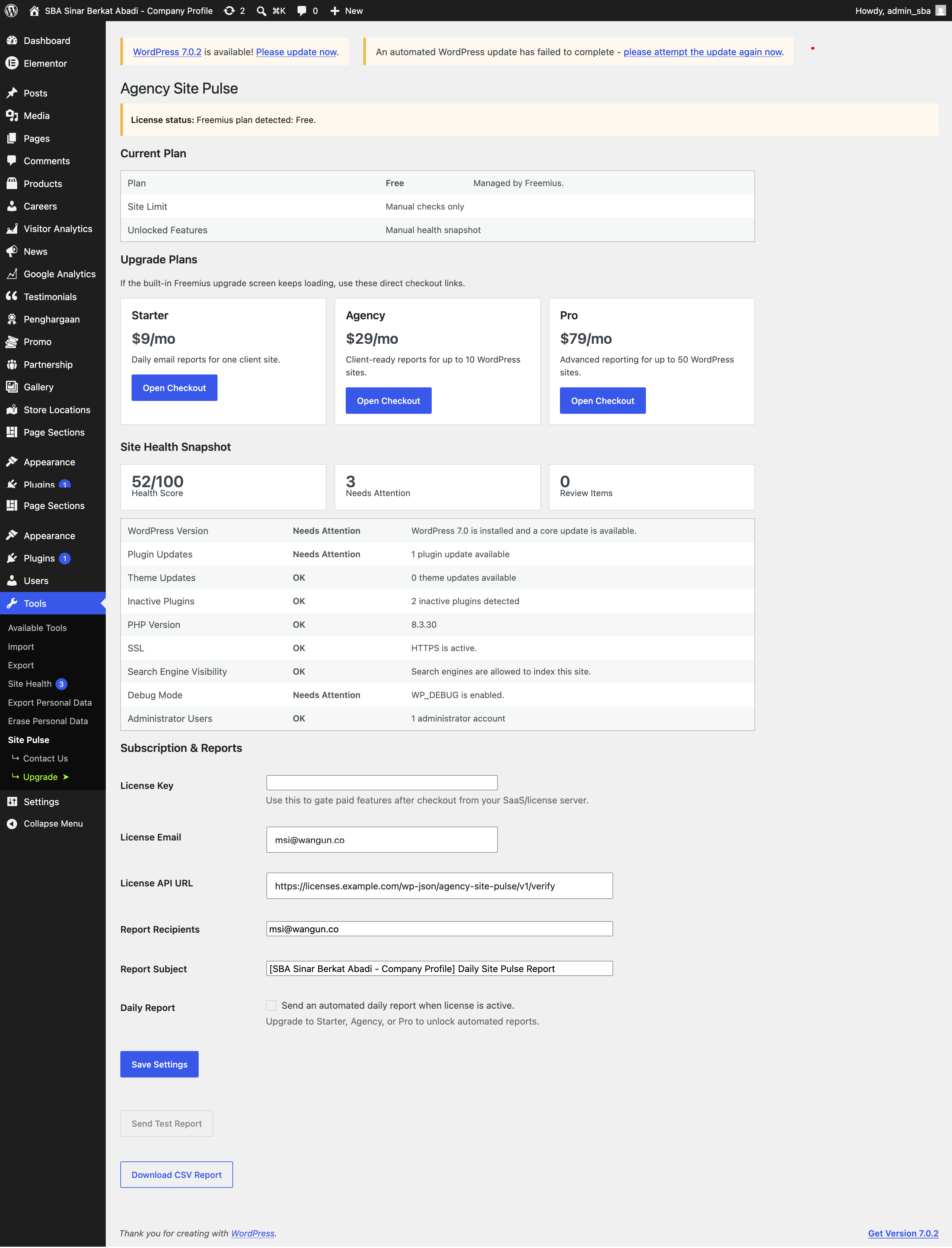Click the 'Manual health snapshot' cell

(x=433, y=230)
